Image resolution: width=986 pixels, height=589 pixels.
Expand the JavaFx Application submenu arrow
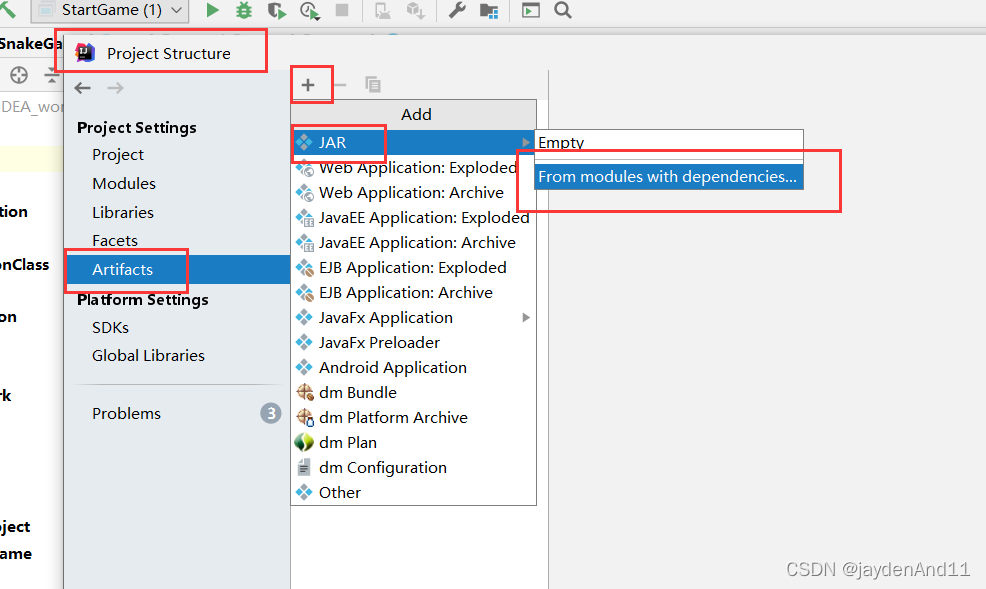pos(526,317)
